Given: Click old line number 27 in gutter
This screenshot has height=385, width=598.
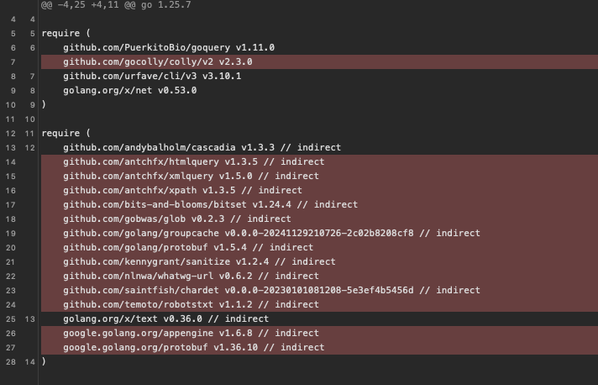Looking at the screenshot, I should click(11, 348).
